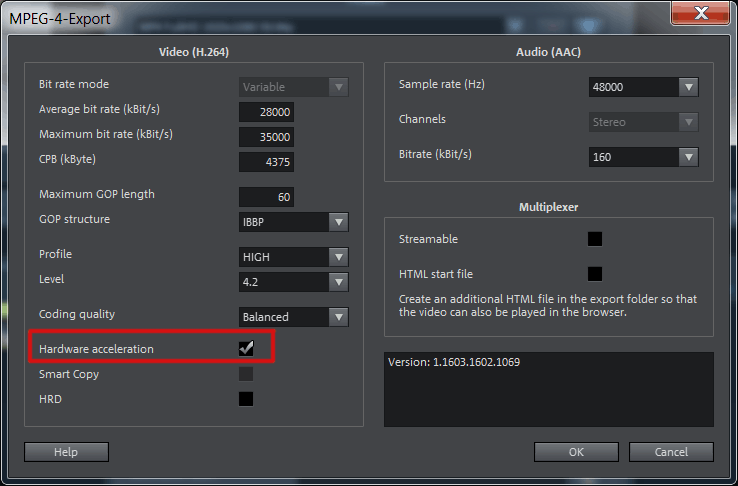The width and height of the screenshot is (738, 486).
Task: Open the Channels dropdown showing Stereo
Action: tap(643, 122)
